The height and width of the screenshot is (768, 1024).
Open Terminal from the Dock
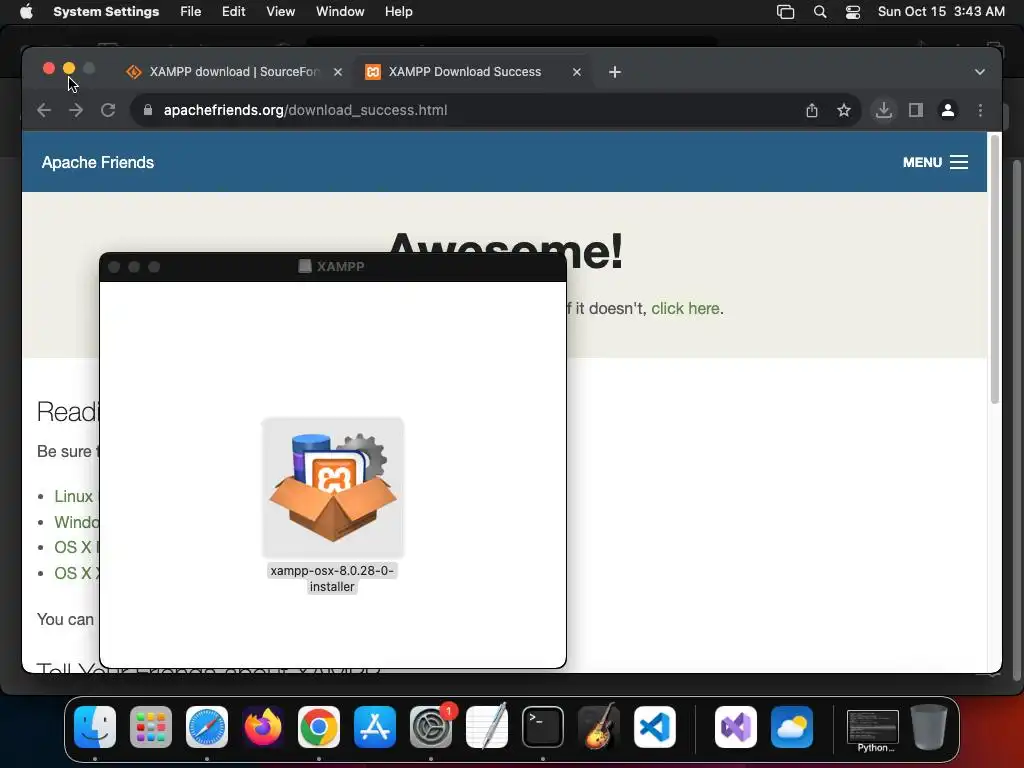543,727
